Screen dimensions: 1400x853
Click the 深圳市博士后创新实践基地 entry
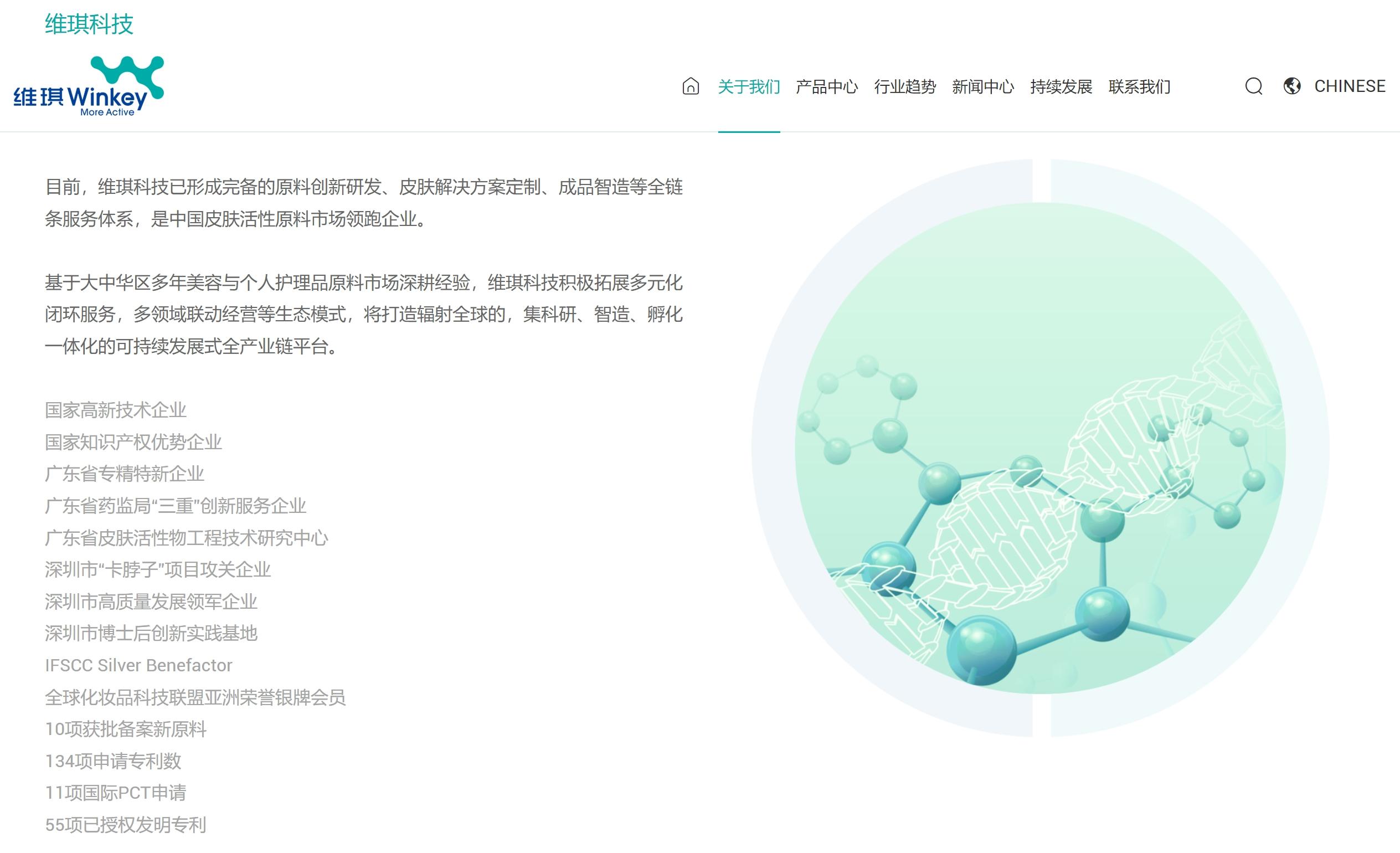152,634
